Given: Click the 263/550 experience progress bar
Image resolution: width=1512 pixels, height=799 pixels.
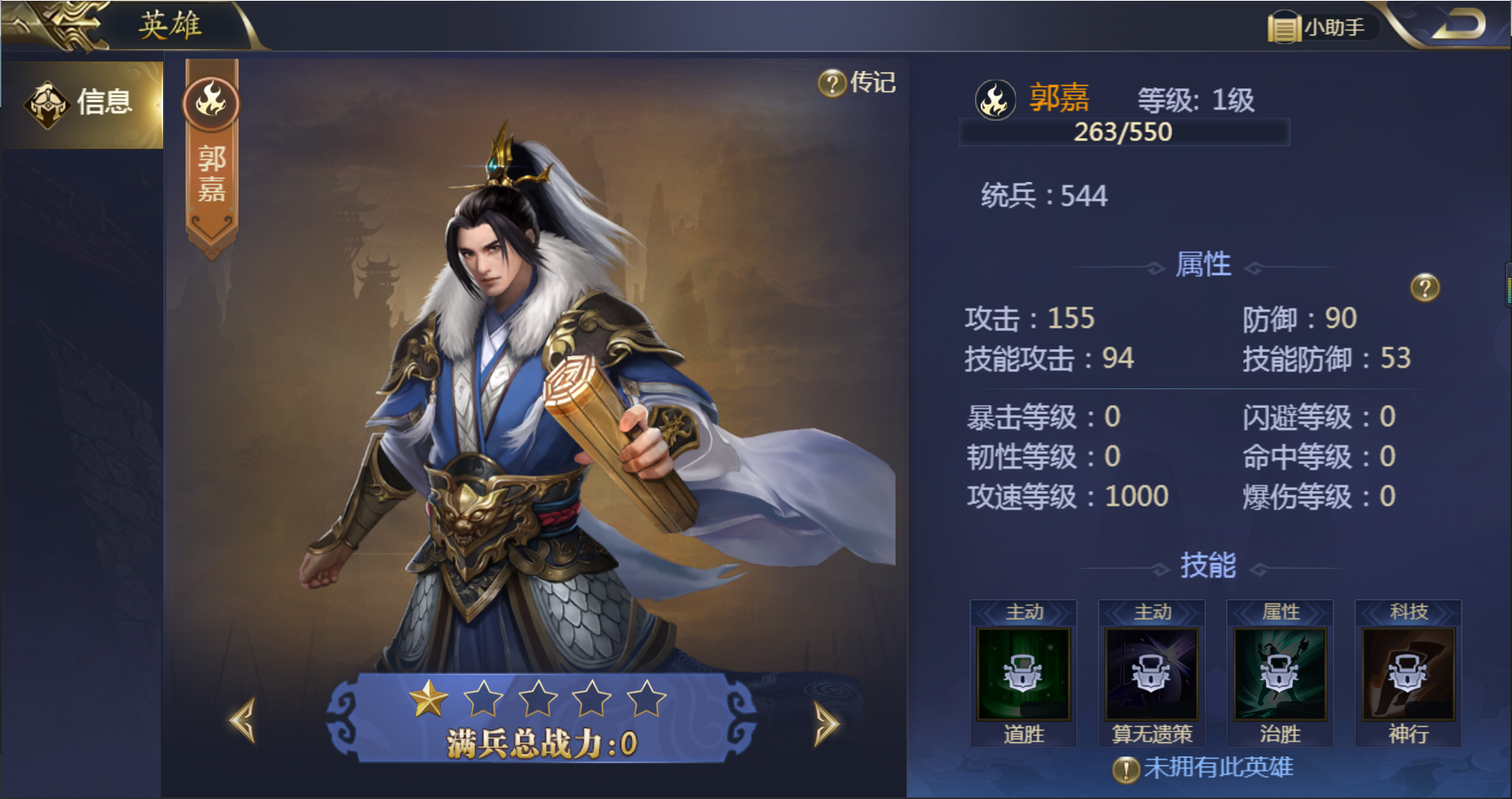Looking at the screenshot, I should (1124, 132).
